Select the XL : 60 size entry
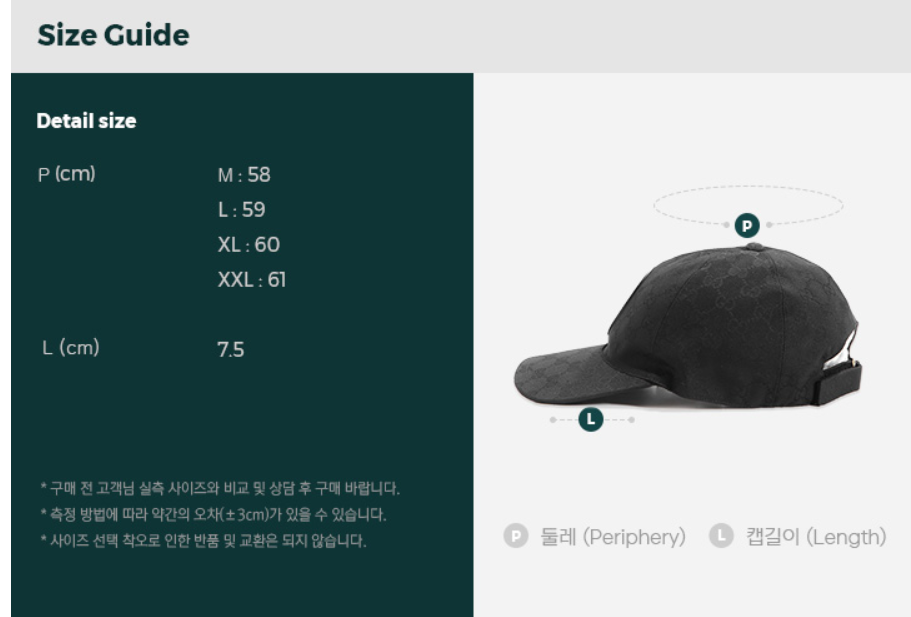The height and width of the screenshot is (617, 911). [249, 245]
